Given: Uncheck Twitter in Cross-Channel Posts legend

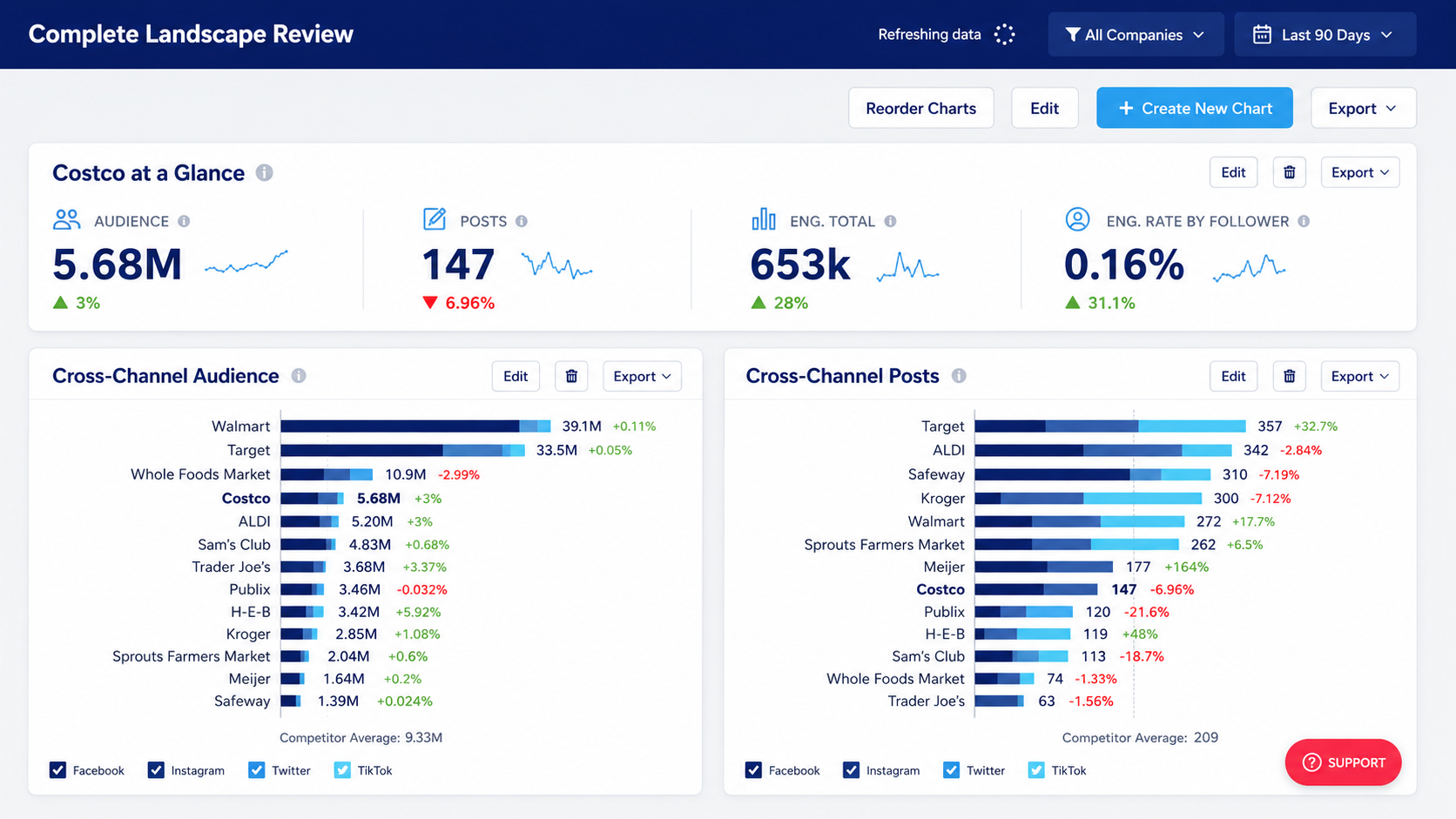Looking at the screenshot, I should click(952, 770).
